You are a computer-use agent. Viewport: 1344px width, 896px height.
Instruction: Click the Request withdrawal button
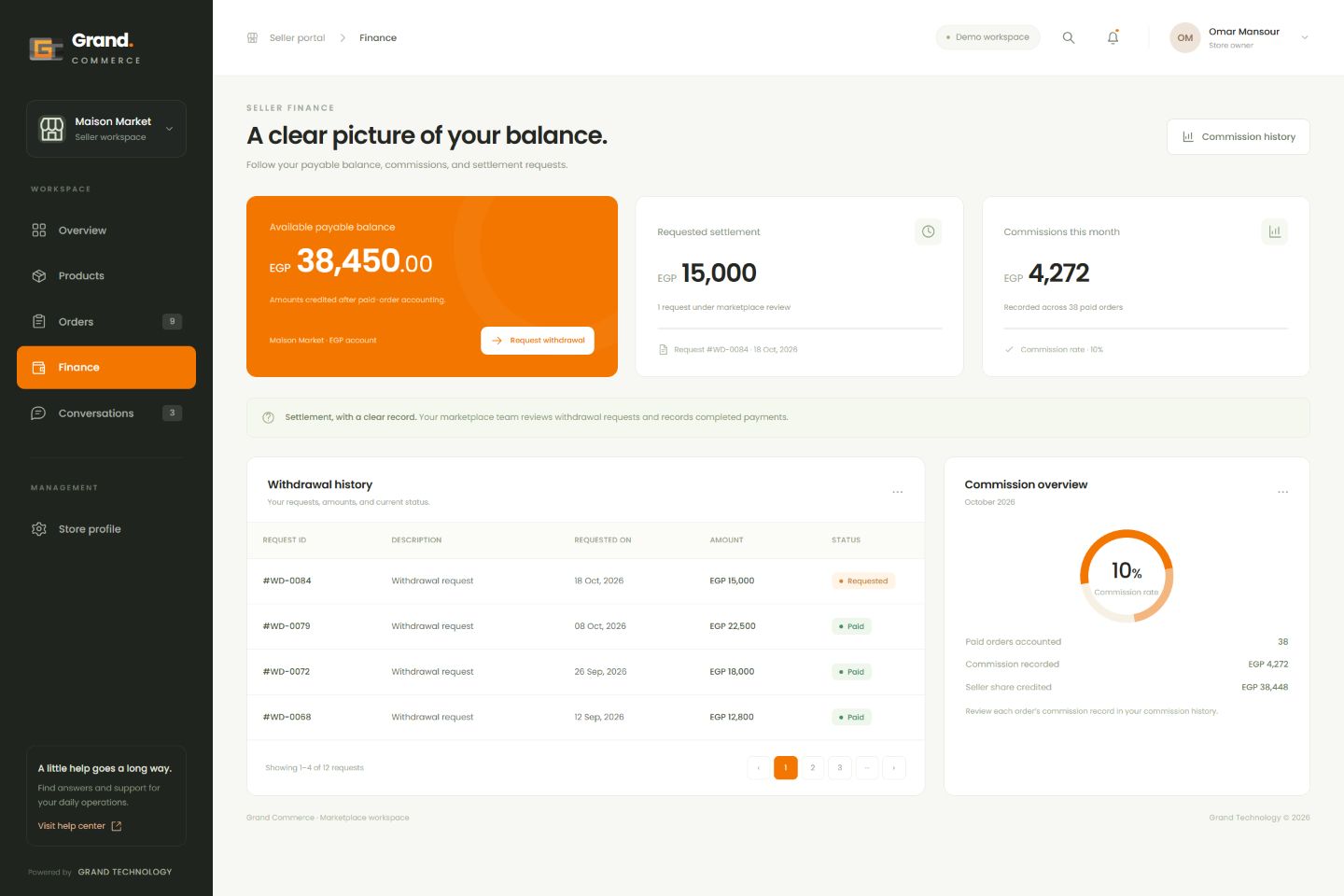538,341
